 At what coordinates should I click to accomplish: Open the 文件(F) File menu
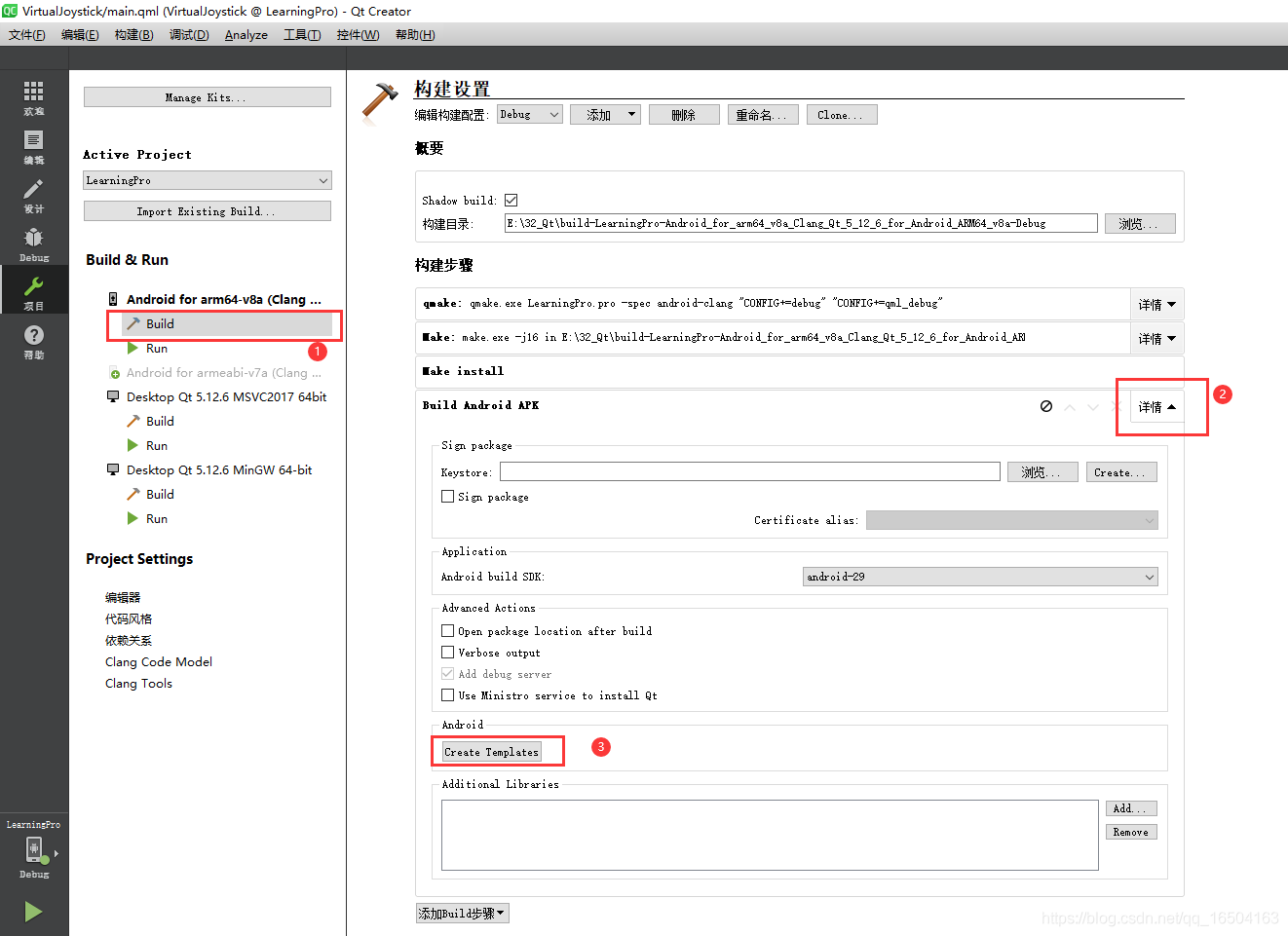tap(26, 34)
